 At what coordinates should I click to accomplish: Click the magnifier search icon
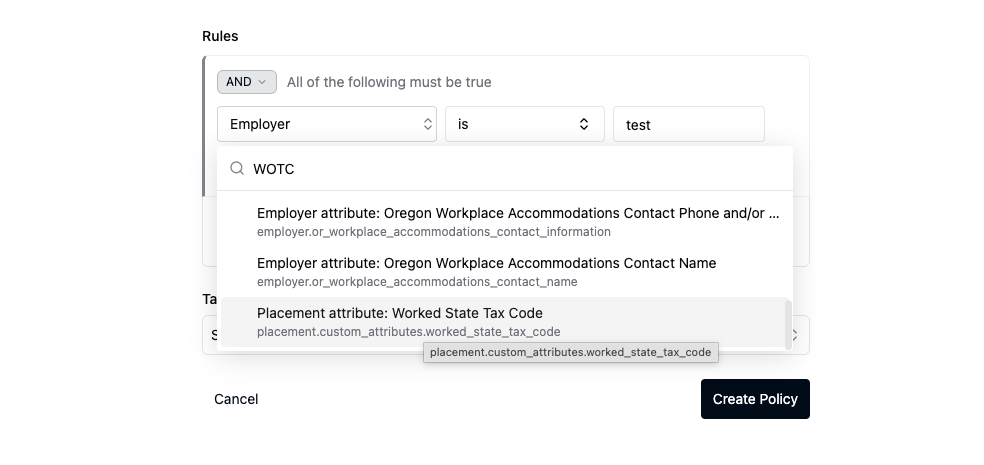[x=237, y=168]
